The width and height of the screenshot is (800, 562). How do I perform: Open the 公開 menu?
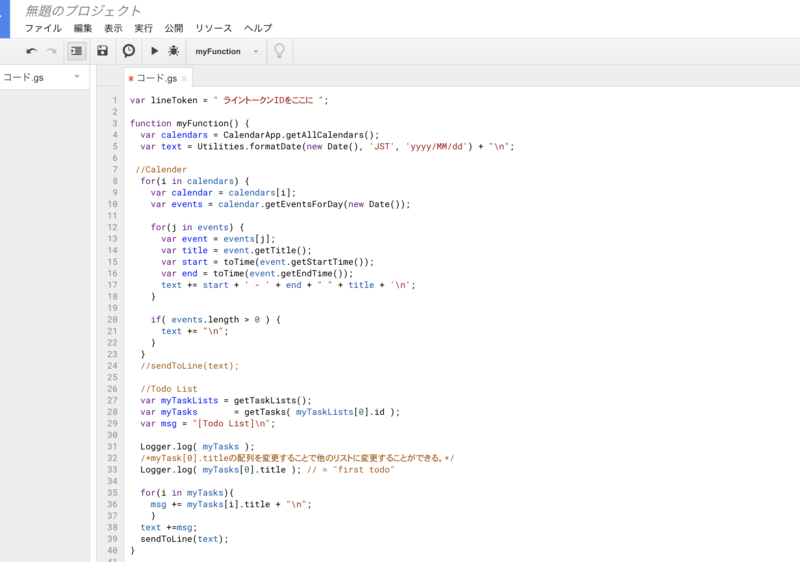pyautogui.click(x=173, y=28)
